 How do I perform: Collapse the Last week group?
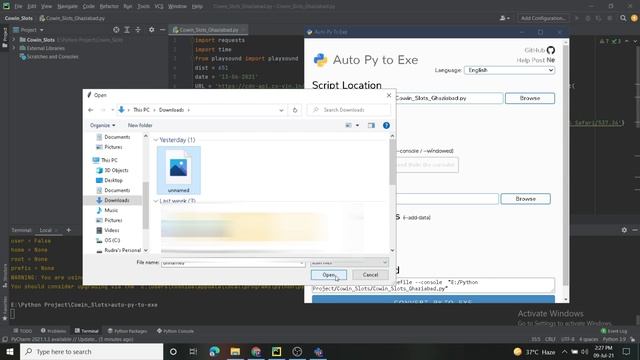[x=156, y=201]
